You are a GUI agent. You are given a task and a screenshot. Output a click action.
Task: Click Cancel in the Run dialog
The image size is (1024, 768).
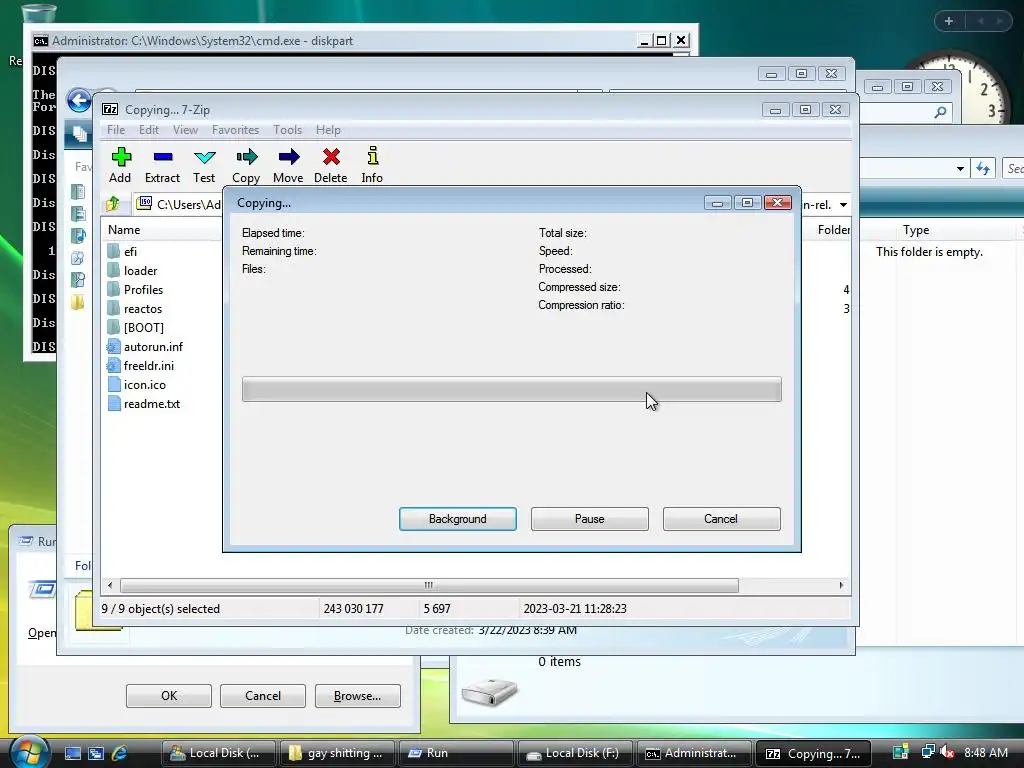263,696
